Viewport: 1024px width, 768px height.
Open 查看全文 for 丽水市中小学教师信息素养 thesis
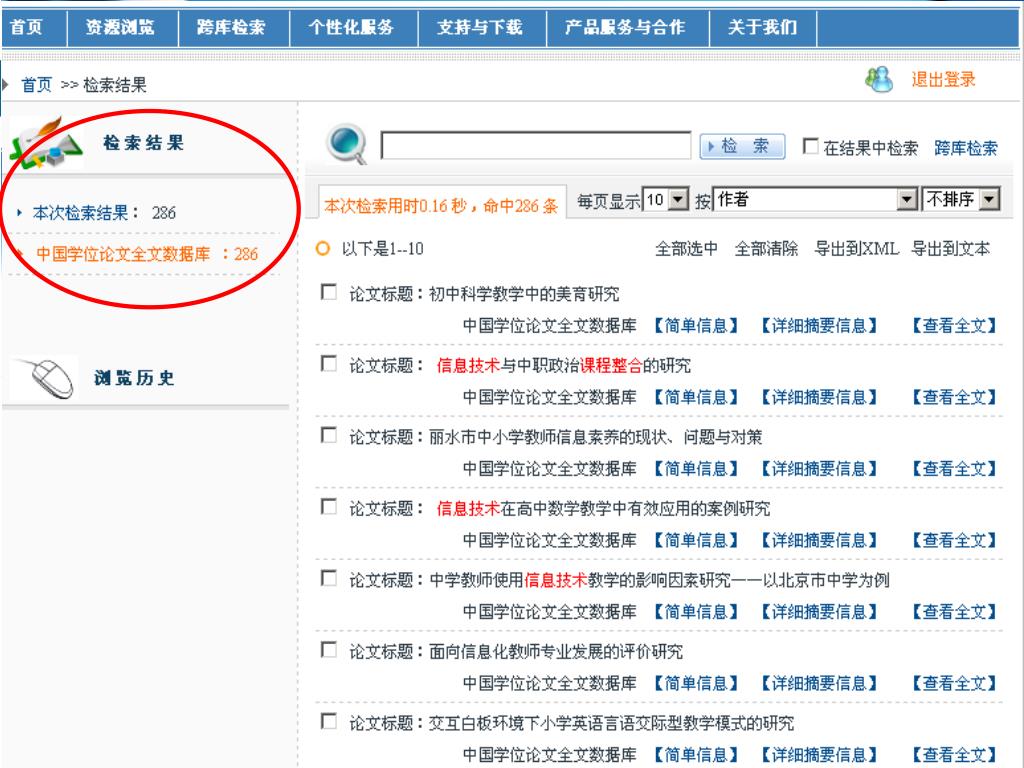pyautogui.click(x=954, y=468)
